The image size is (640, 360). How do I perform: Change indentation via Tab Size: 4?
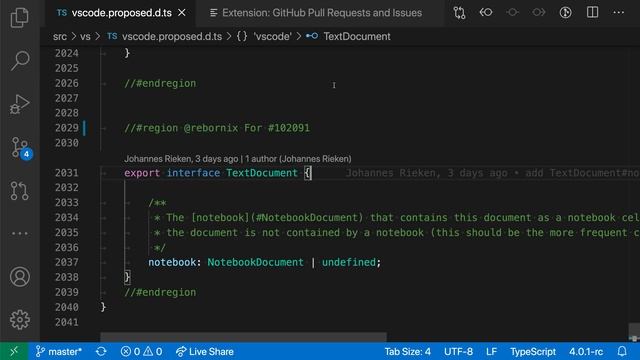[x=407, y=351]
